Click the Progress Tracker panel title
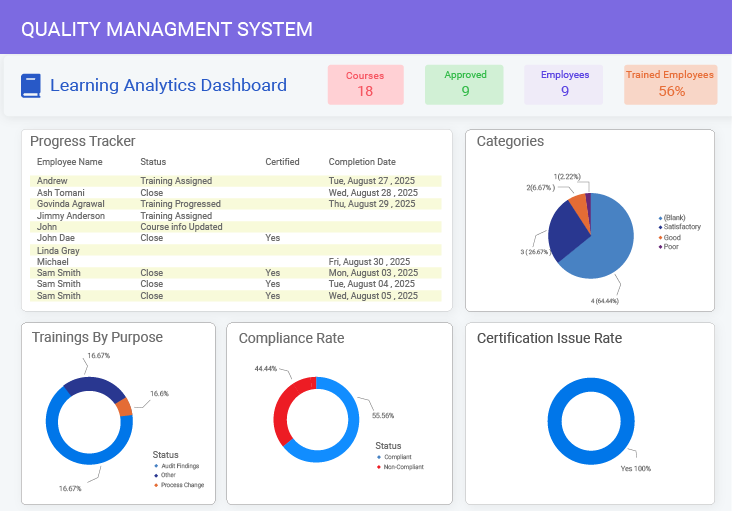The height and width of the screenshot is (511, 732). [83, 141]
